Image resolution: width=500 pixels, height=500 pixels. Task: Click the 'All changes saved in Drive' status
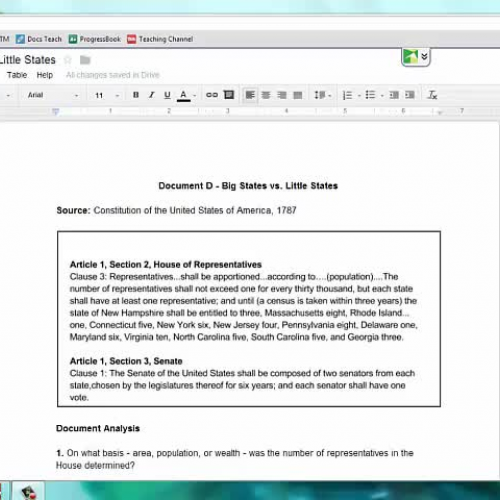(x=113, y=75)
